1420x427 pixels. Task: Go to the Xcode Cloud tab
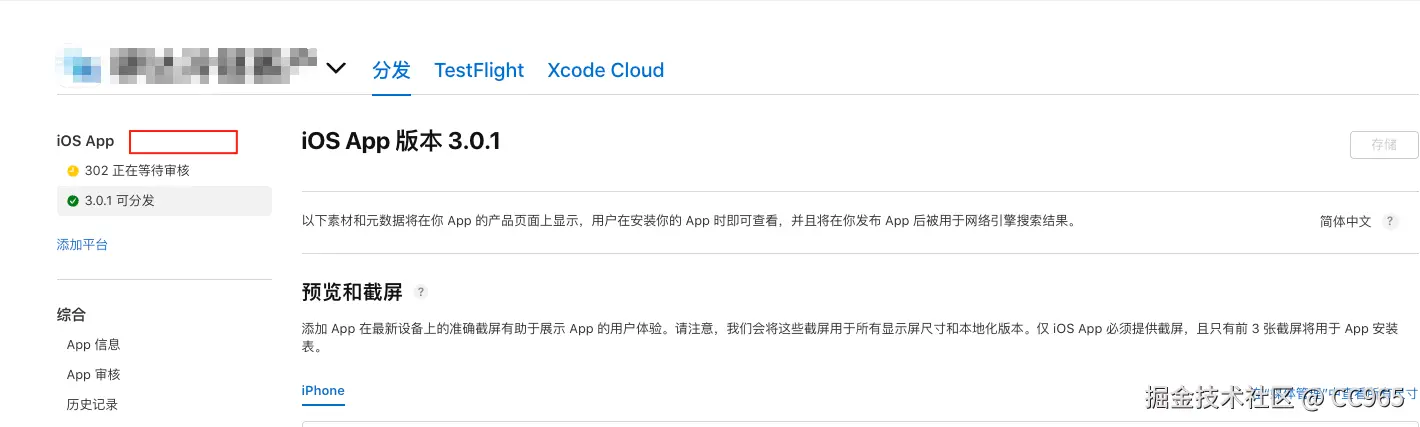click(x=605, y=70)
